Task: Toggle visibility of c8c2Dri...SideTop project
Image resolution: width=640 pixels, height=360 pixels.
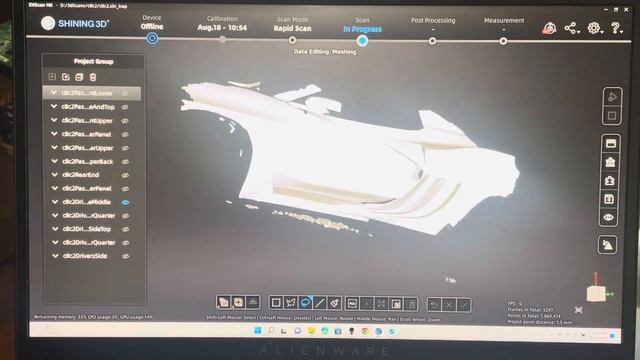Action: [126, 229]
